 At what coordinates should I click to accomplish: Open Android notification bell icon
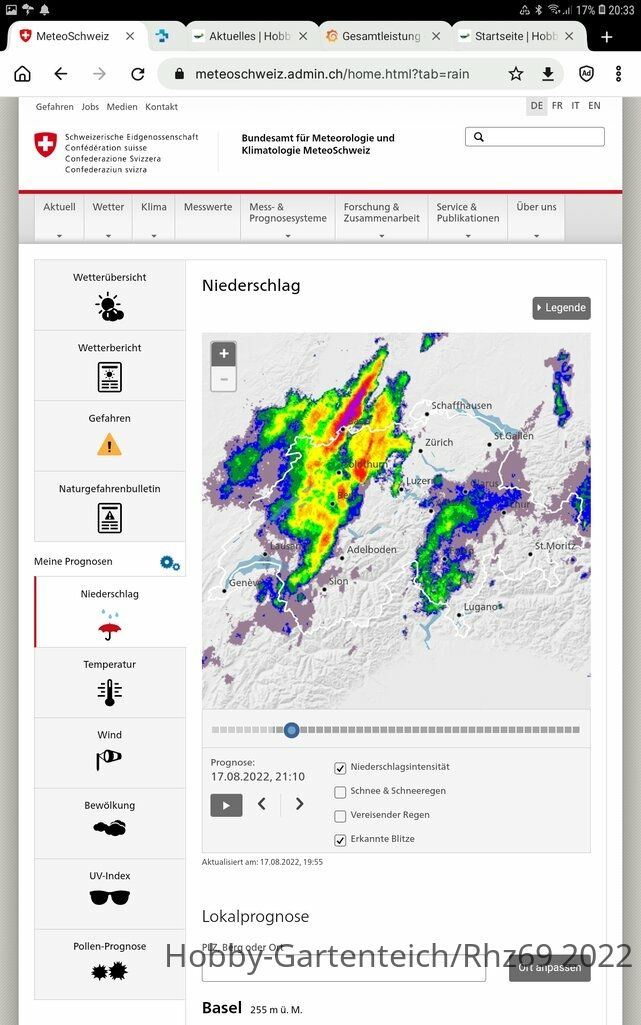pyautogui.click(x=45, y=10)
